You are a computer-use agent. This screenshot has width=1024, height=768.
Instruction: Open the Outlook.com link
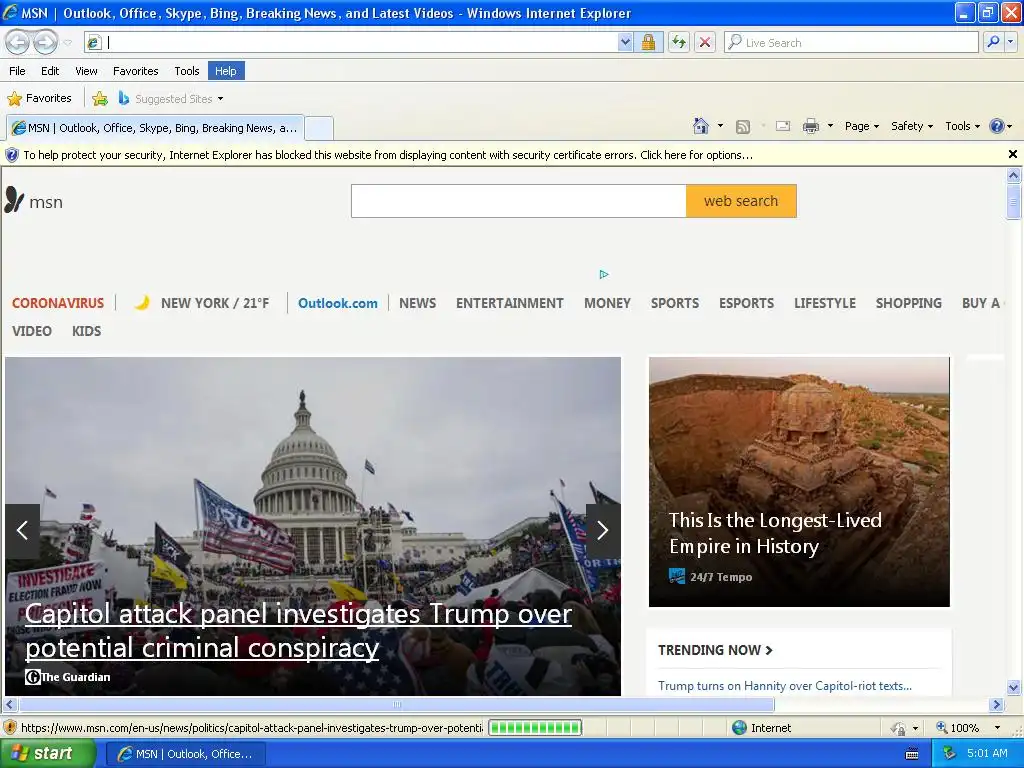[x=338, y=303]
